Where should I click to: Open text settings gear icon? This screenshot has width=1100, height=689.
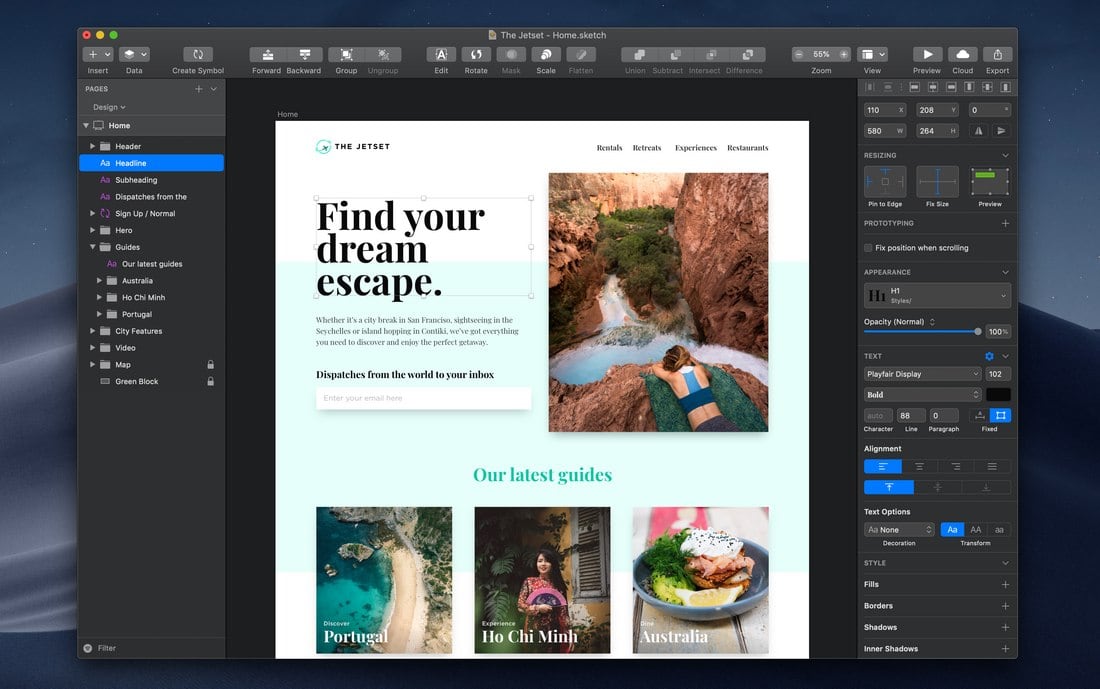point(989,356)
